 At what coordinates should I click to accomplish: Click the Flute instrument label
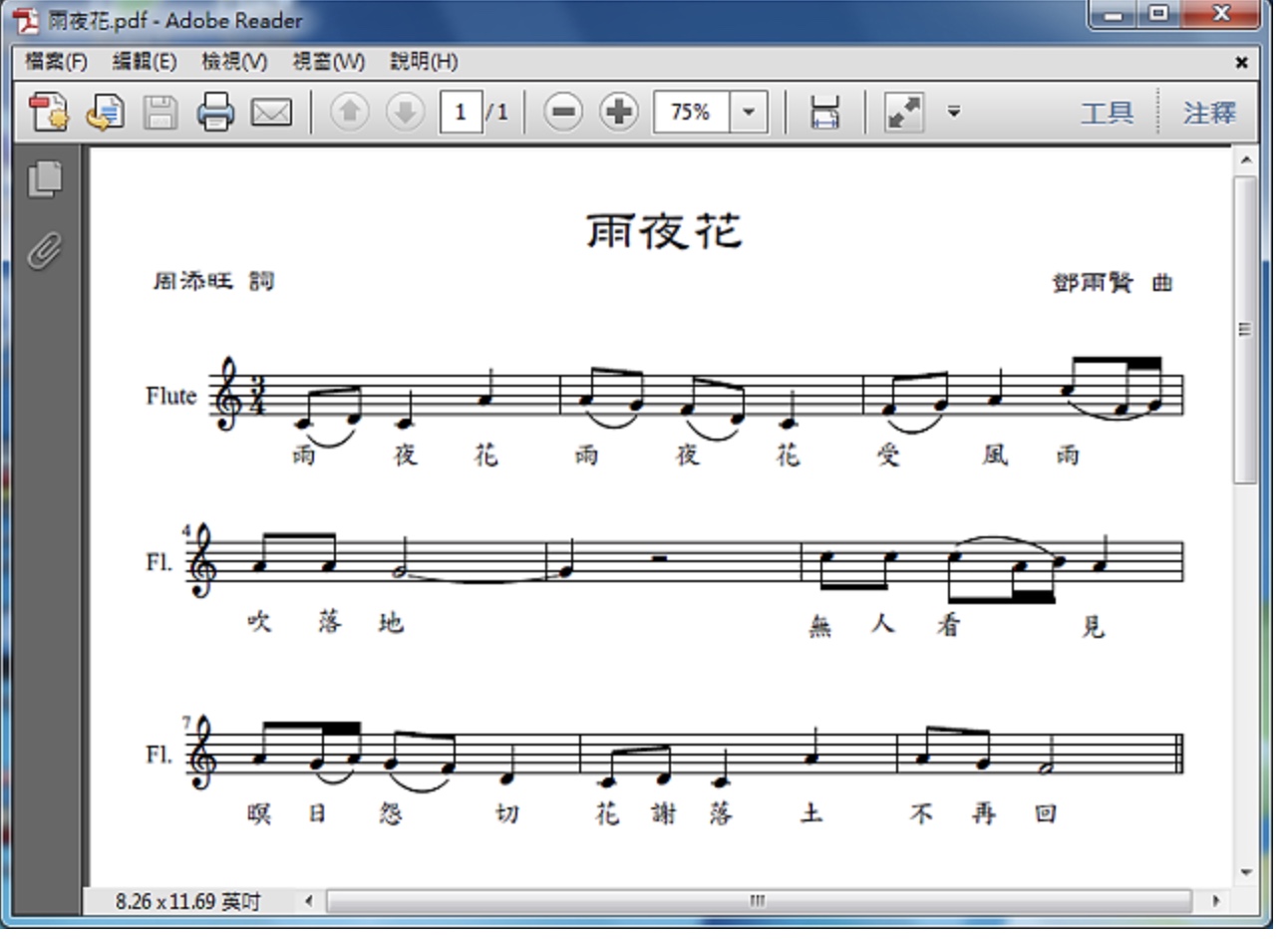(x=170, y=396)
